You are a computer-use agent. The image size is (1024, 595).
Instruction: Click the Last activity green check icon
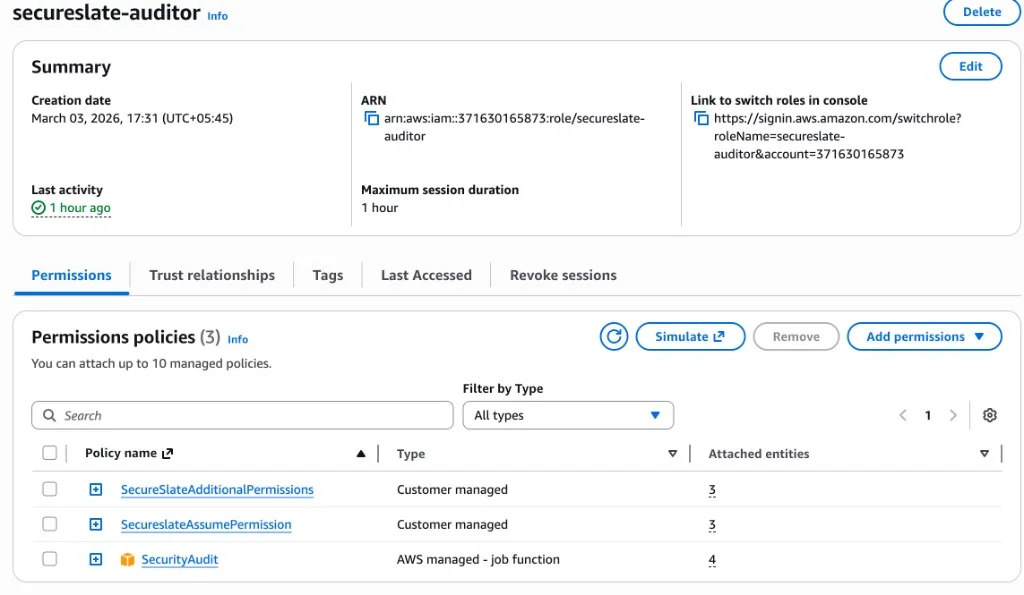point(39,208)
